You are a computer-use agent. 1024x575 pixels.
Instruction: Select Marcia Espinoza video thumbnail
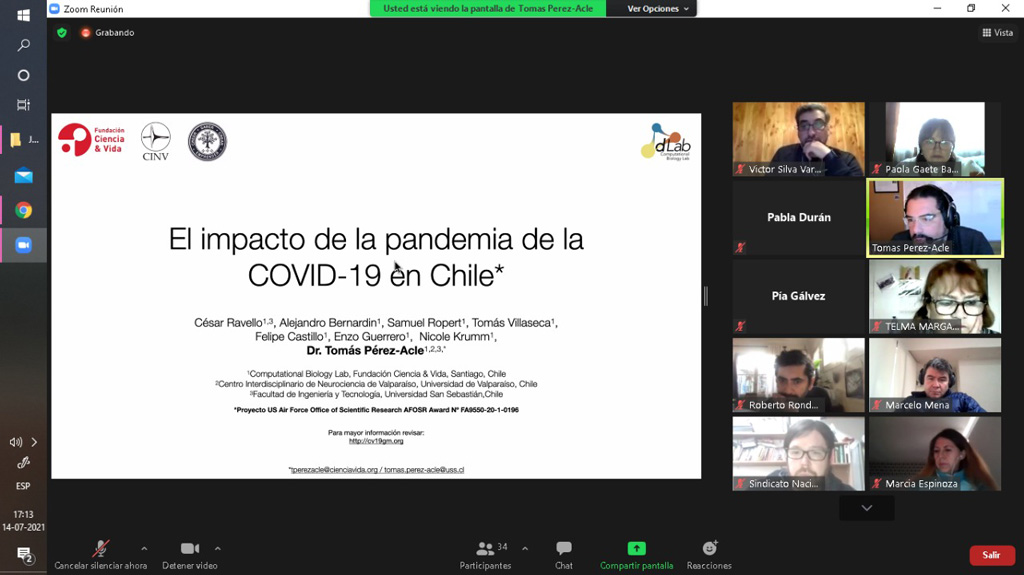(935, 453)
